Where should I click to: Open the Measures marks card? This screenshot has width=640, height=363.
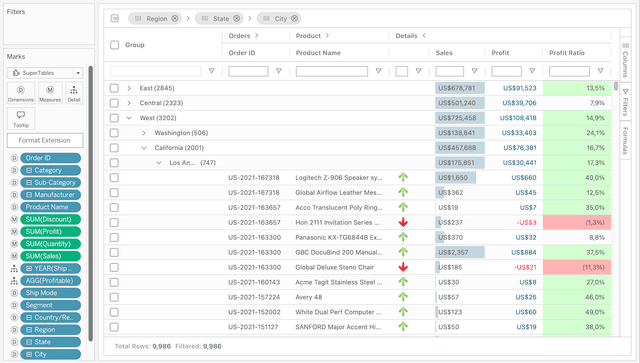[50, 93]
